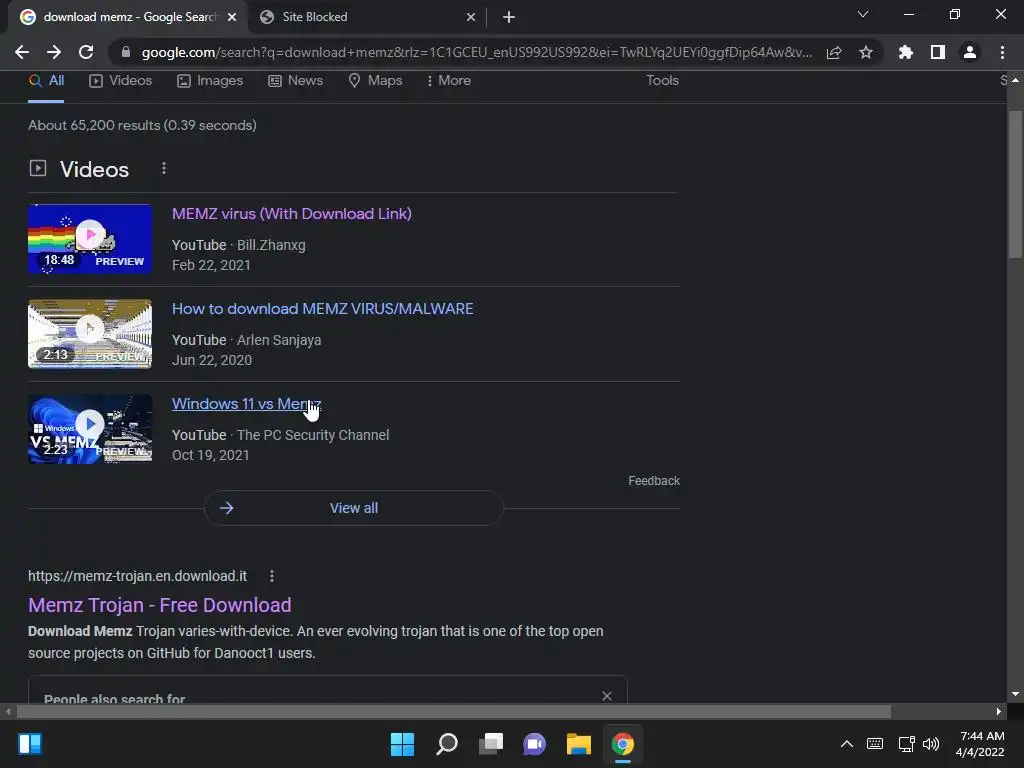The width and height of the screenshot is (1024, 768).
Task: Click the touch keyboard tray icon
Action: click(x=875, y=744)
